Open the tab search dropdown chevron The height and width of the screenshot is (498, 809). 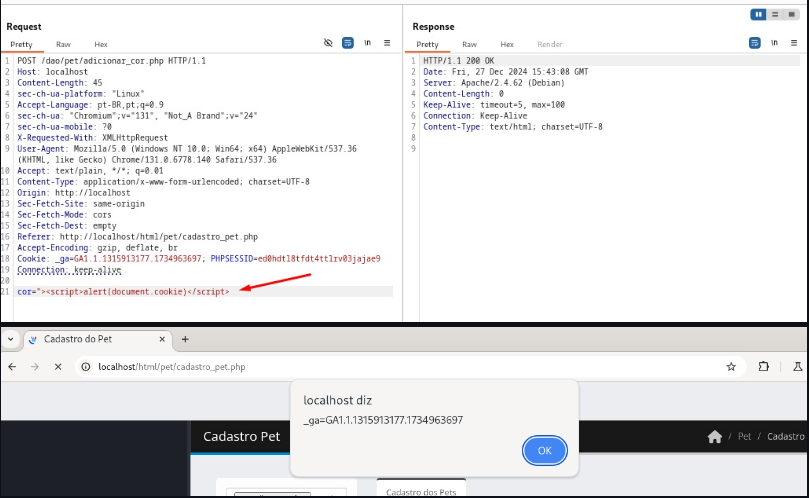[10, 339]
